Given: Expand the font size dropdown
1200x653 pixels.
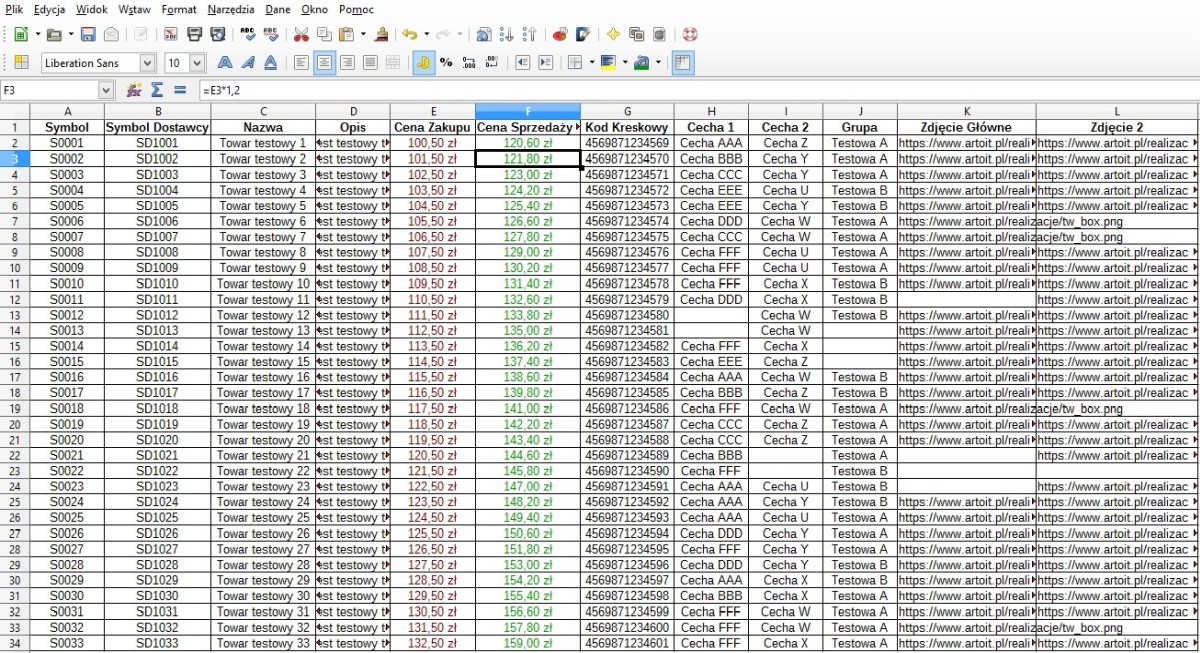Looking at the screenshot, I should [x=199, y=63].
